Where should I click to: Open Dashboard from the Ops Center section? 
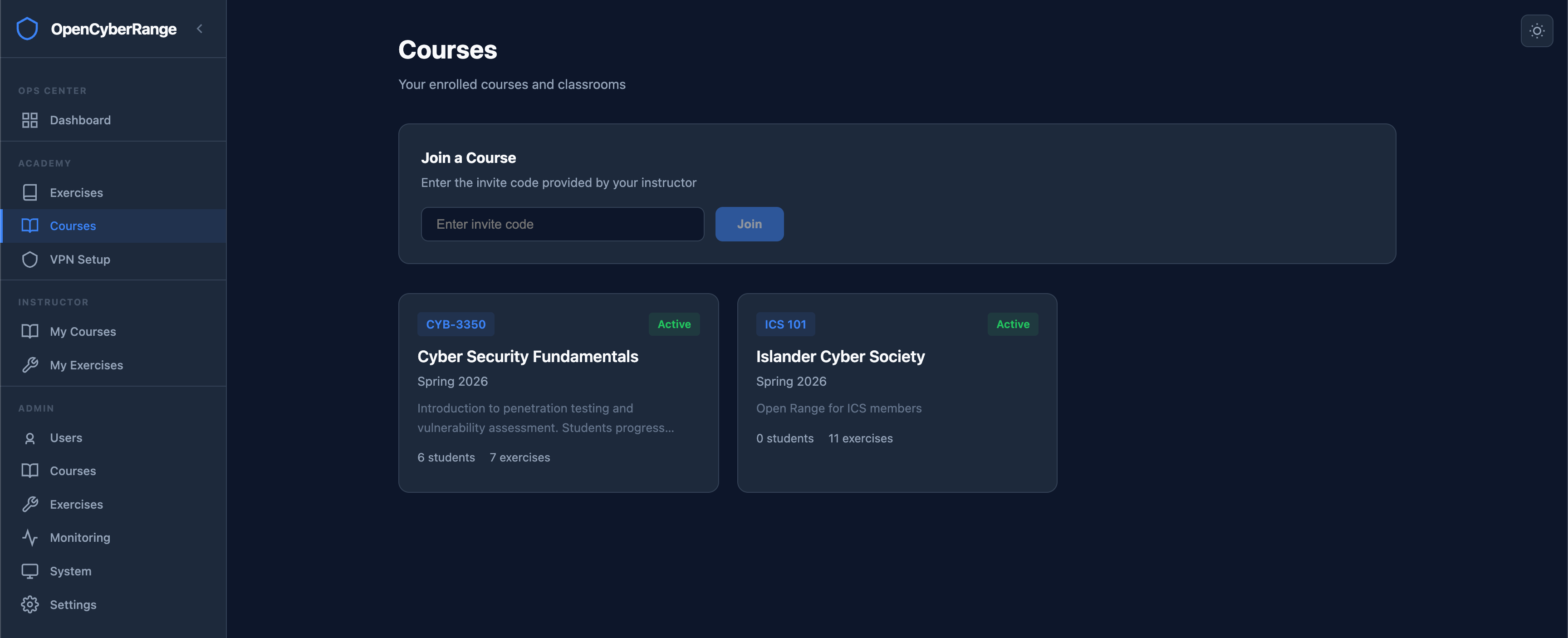[x=80, y=120]
